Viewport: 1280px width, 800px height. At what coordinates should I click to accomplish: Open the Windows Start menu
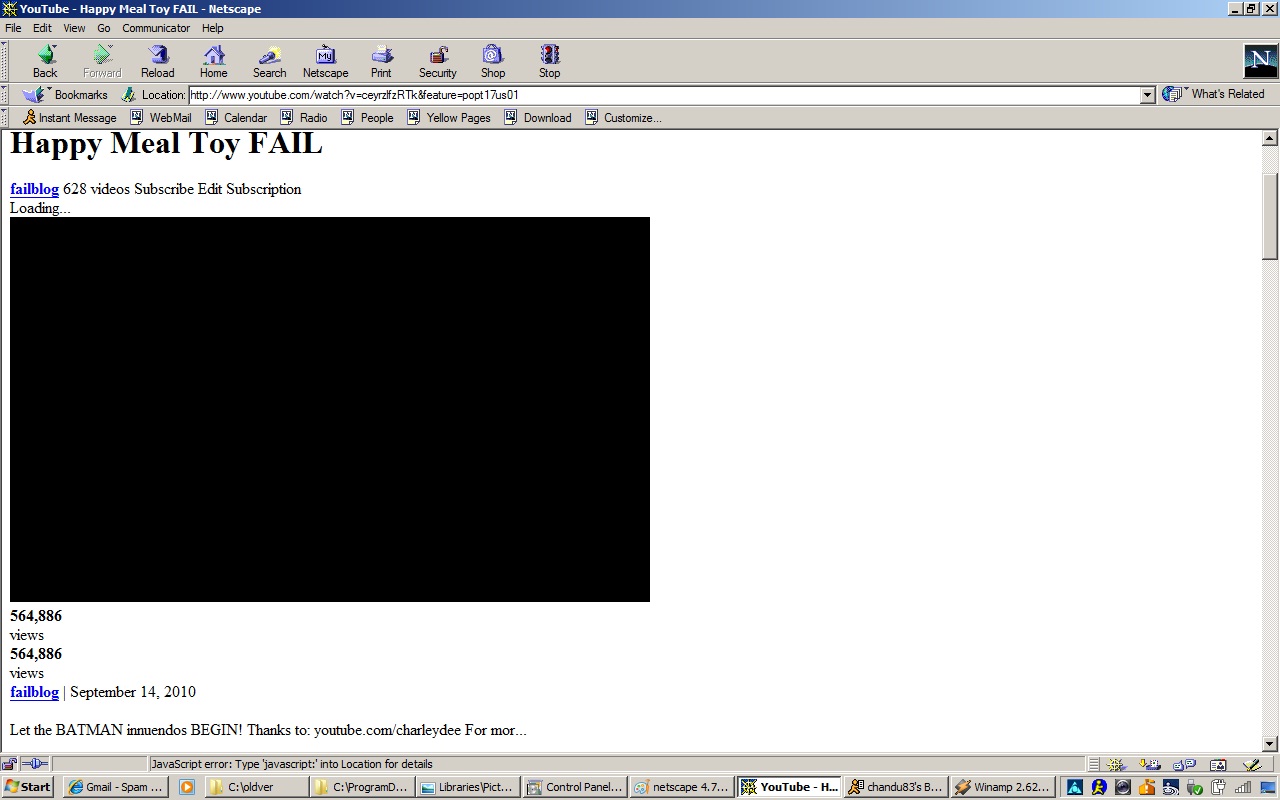click(x=28, y=787)
